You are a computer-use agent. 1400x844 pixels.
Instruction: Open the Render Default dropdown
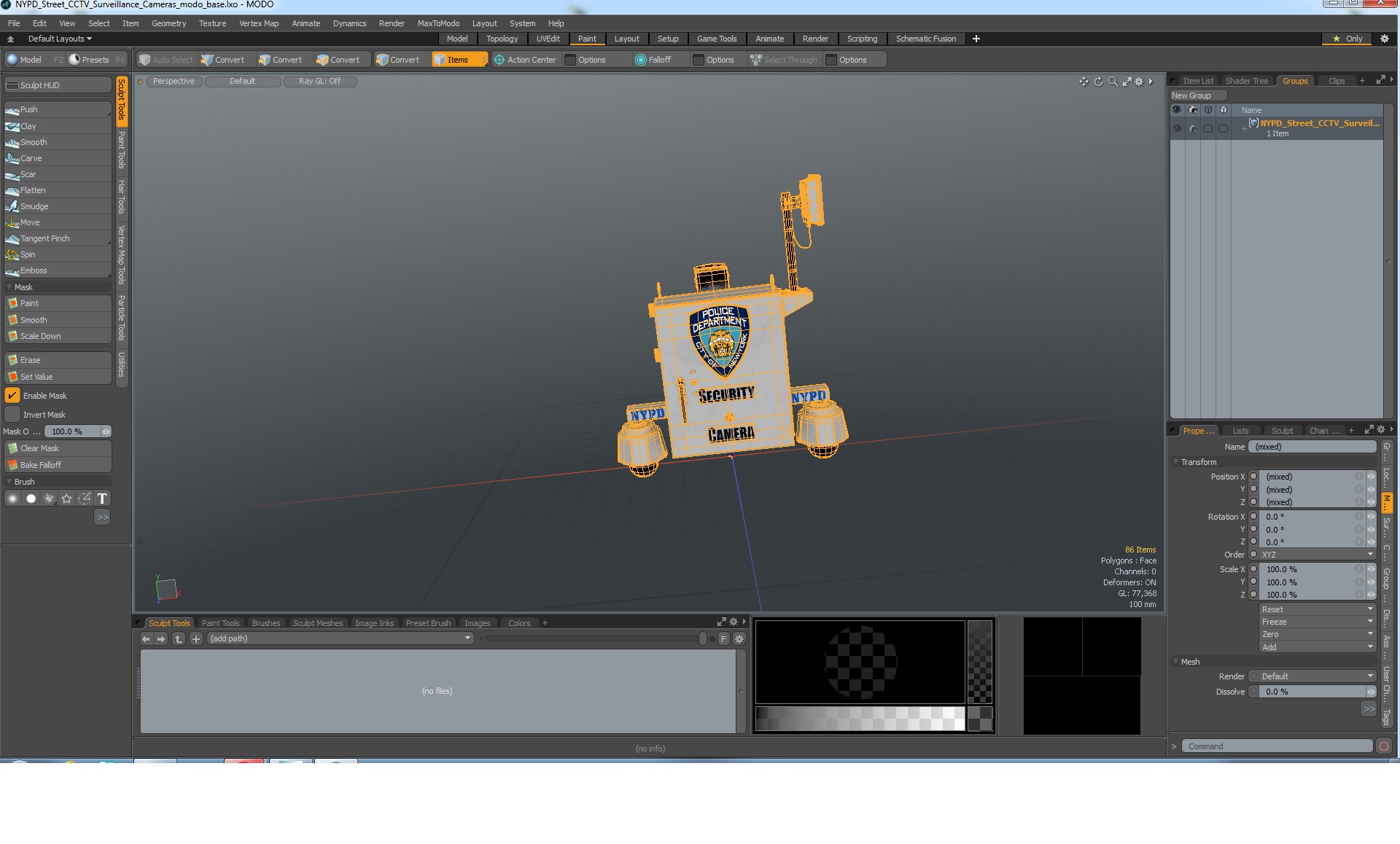click(x=1317, y=676)
